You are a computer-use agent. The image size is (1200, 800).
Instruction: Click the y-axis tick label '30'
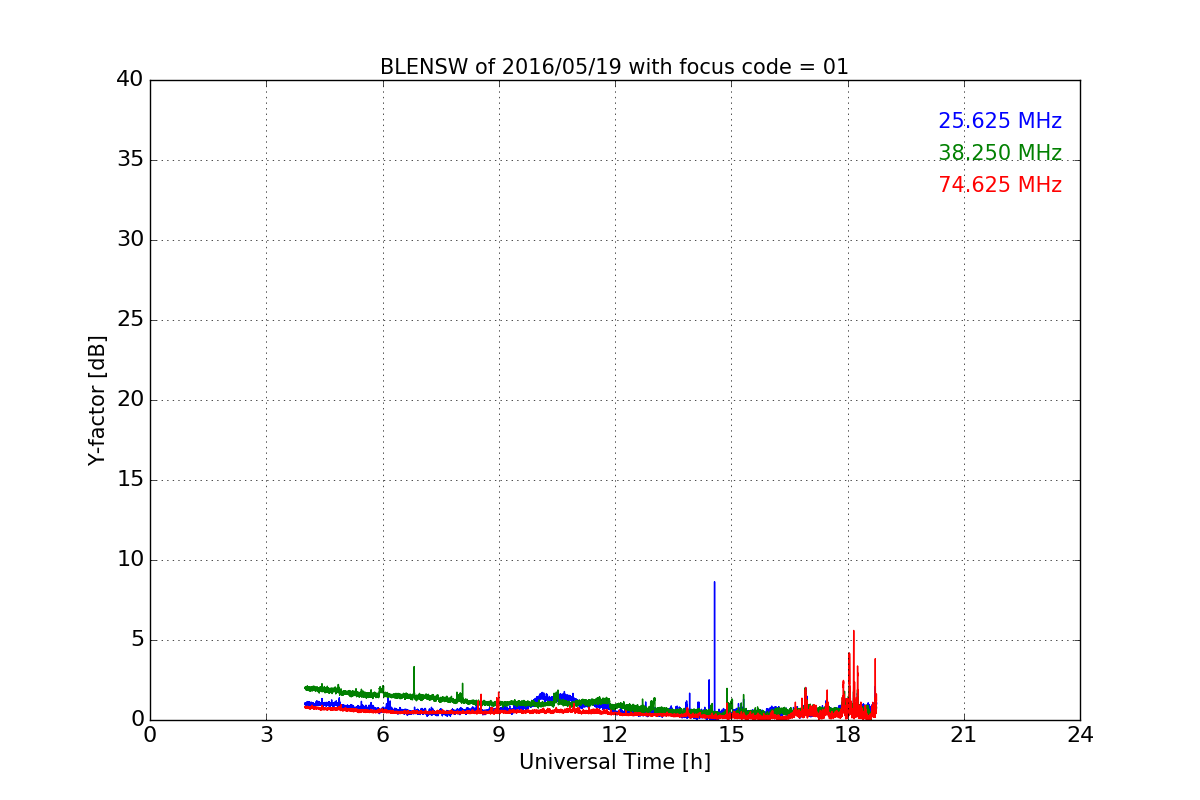130,240
